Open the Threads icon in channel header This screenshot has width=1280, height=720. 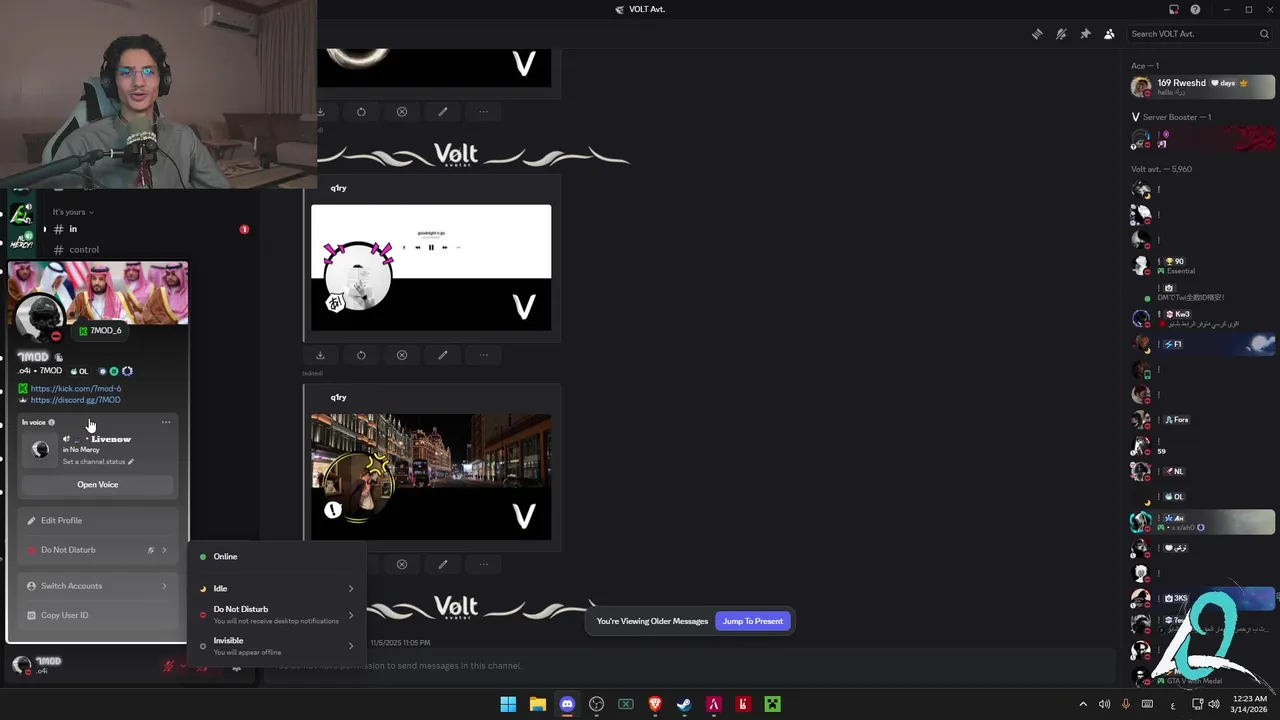pyautogui.click(x=1037, y=34)
